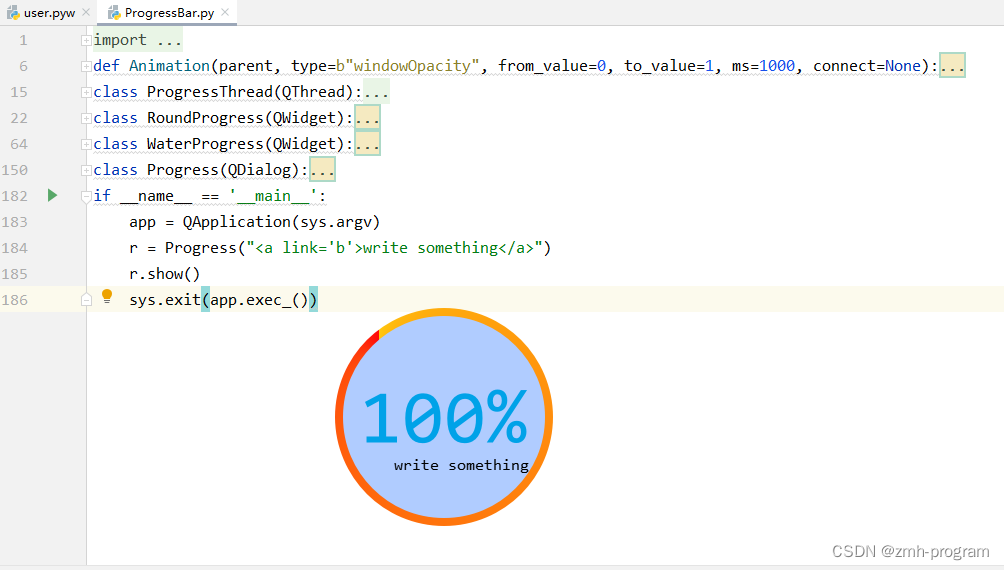This screenshot has width=1004, height=570.
Task: Click 'r.show()' on line 185
Action: [x=165, y=274]
